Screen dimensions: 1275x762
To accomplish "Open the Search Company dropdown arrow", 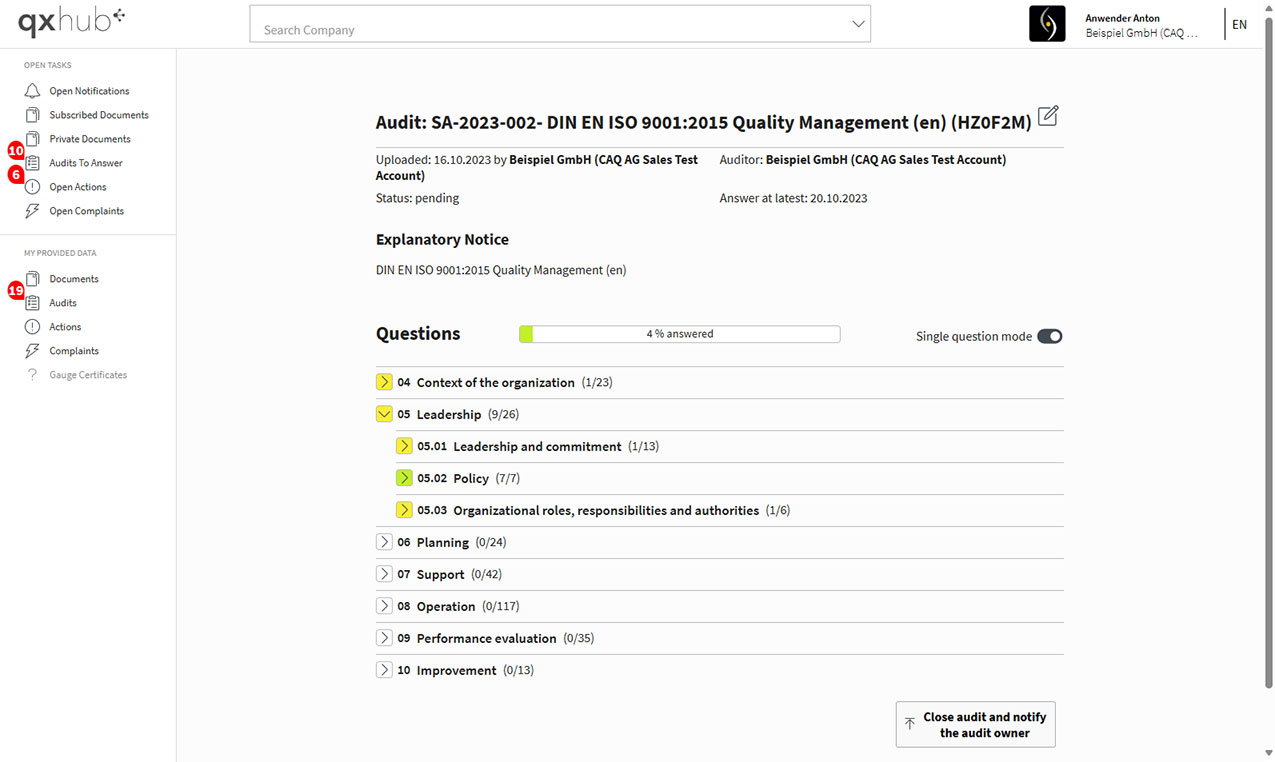I will 858,24.
